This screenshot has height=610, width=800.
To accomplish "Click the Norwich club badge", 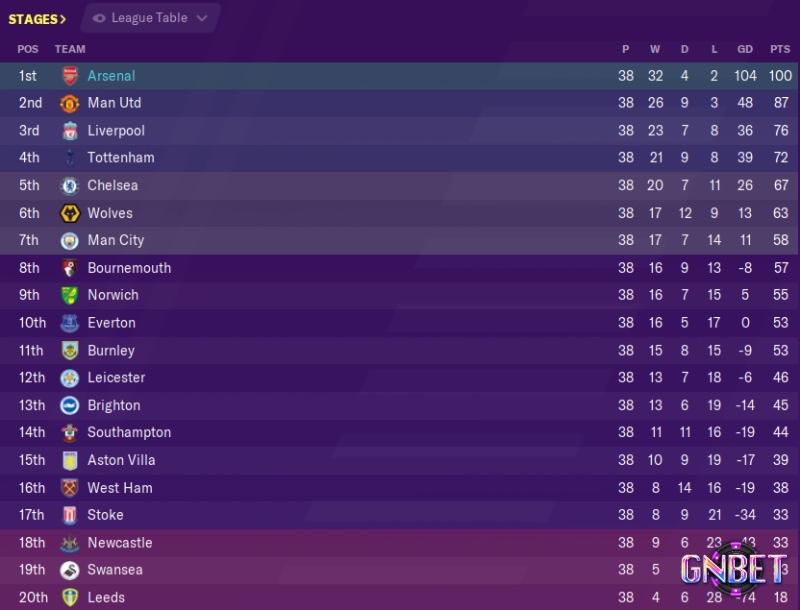I will [x=69, y=296].
